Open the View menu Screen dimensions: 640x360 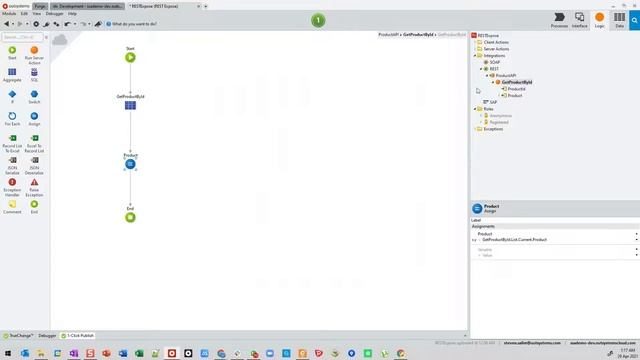click(x=37, y=14)
